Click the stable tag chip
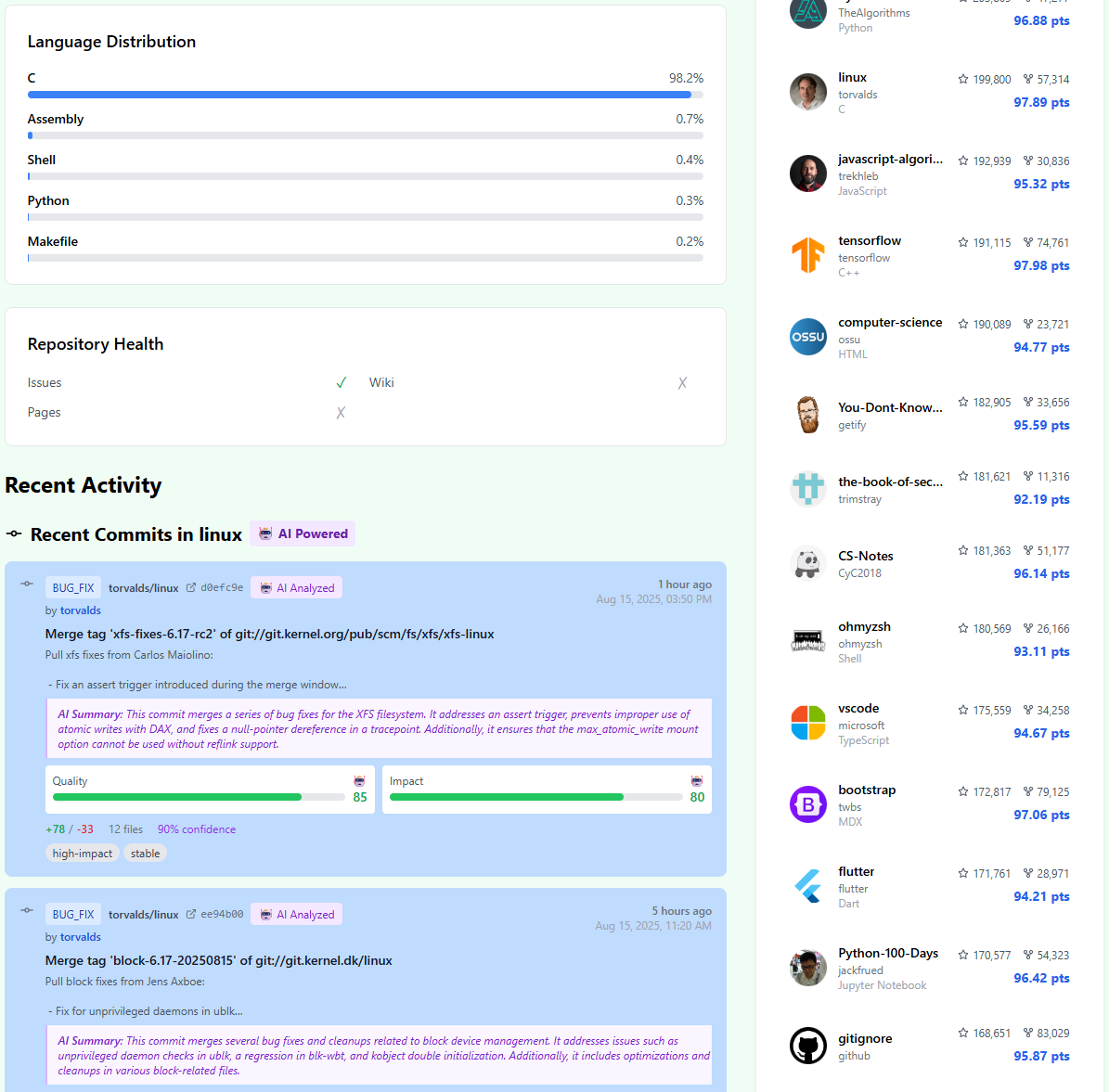 (145, 854)
